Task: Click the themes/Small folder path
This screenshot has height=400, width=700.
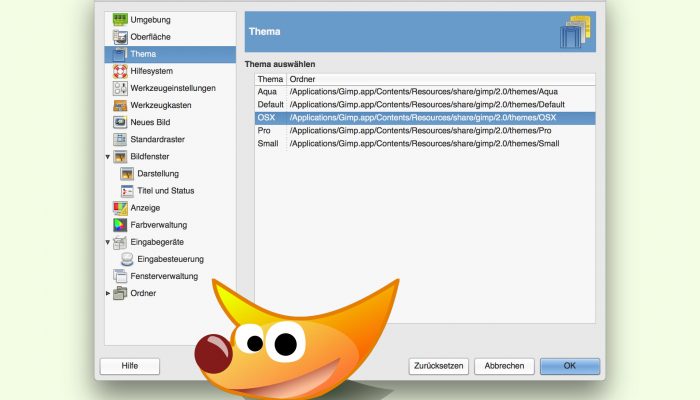Action: click(x=425, y=144)
